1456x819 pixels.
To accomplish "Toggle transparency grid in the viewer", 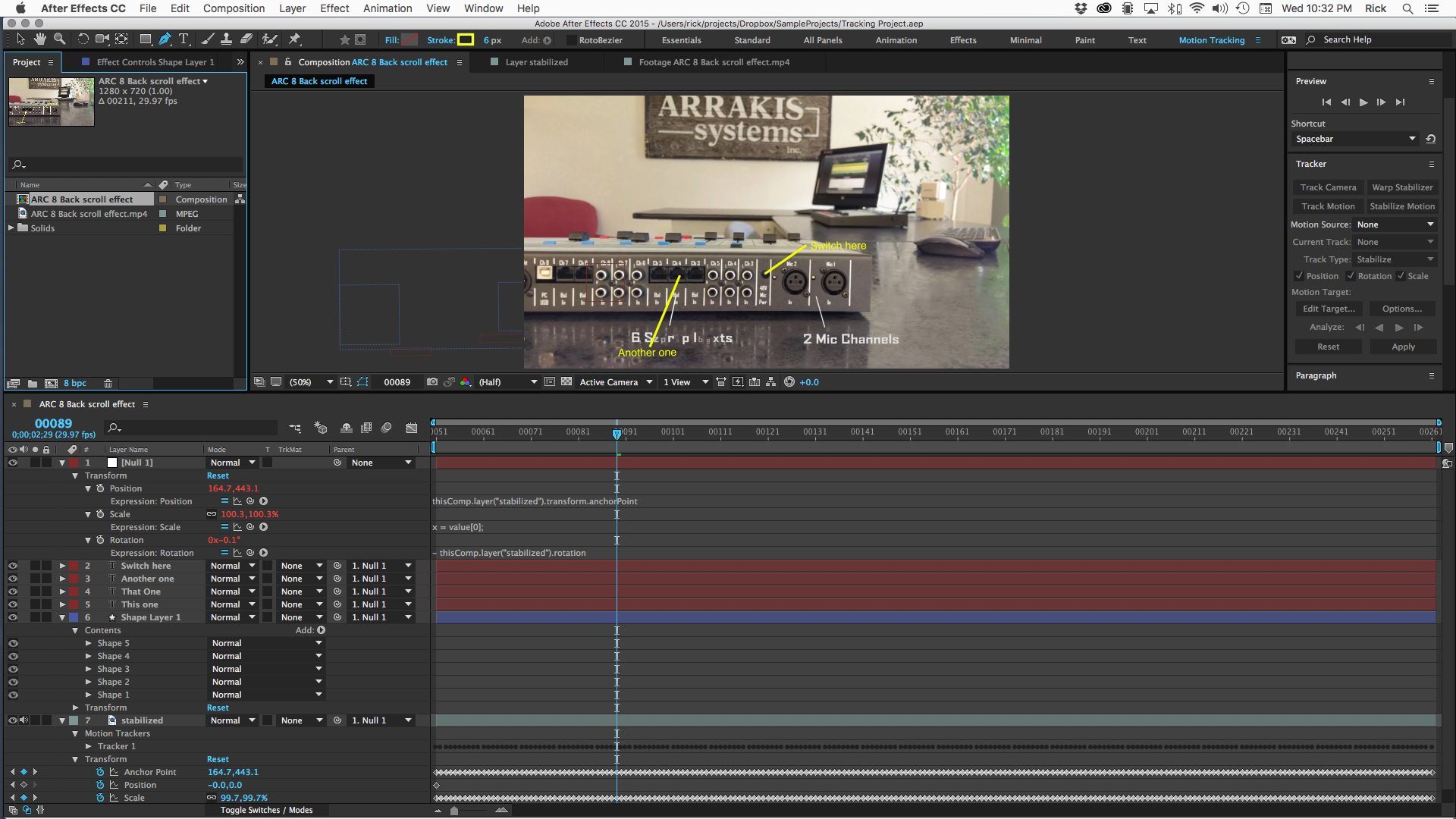I will point(566,382).
